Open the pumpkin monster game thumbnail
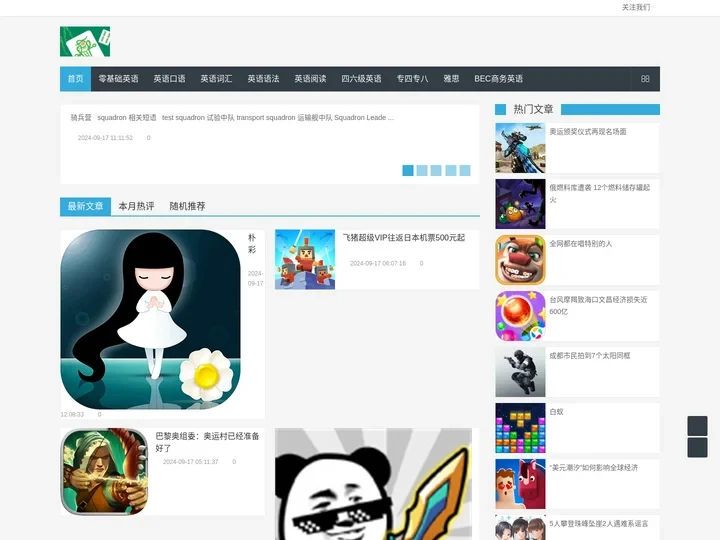The height and width of the screenshot is (540, 720). tap(520, 204)
